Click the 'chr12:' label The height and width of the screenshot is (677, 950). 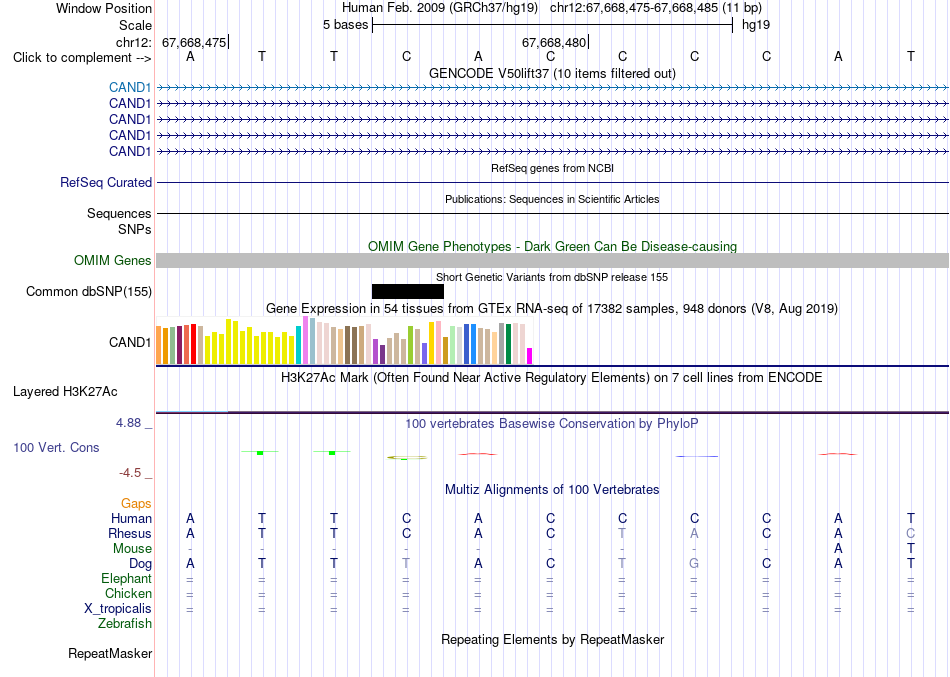pyautogui.click(x=134, y=42)
